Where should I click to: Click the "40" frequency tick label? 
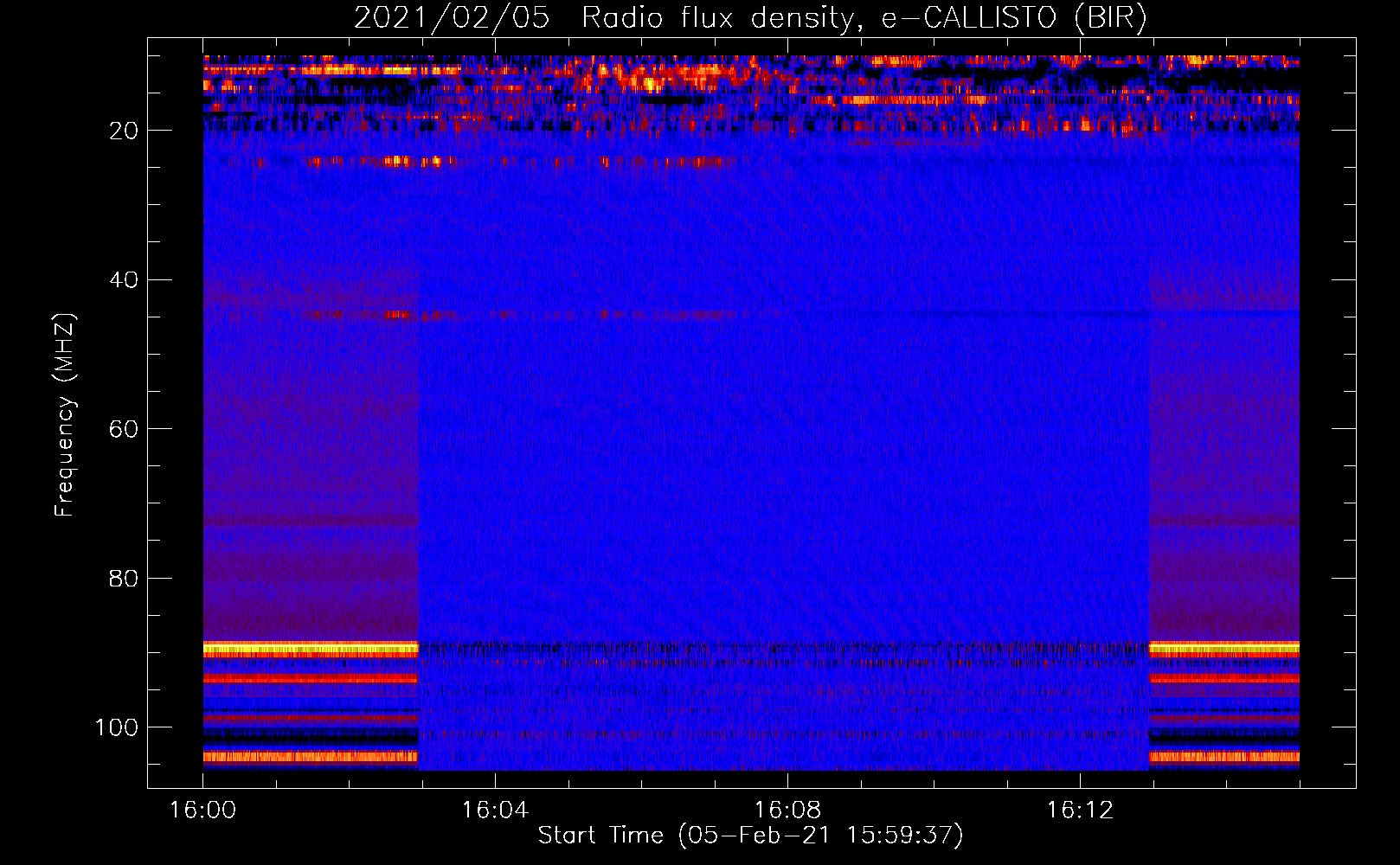(x=125, y=280)
